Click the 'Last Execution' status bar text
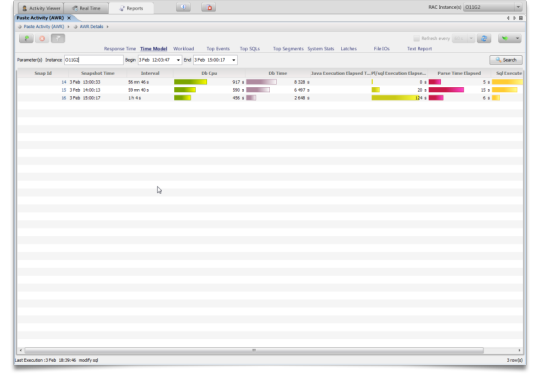The height and width of the screenshot is (381, 540). 56,360
